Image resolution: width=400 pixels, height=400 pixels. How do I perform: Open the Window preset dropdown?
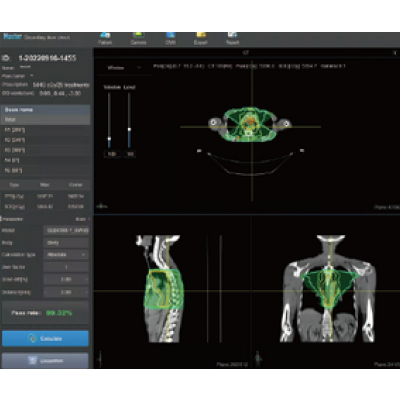coord(124,68)
